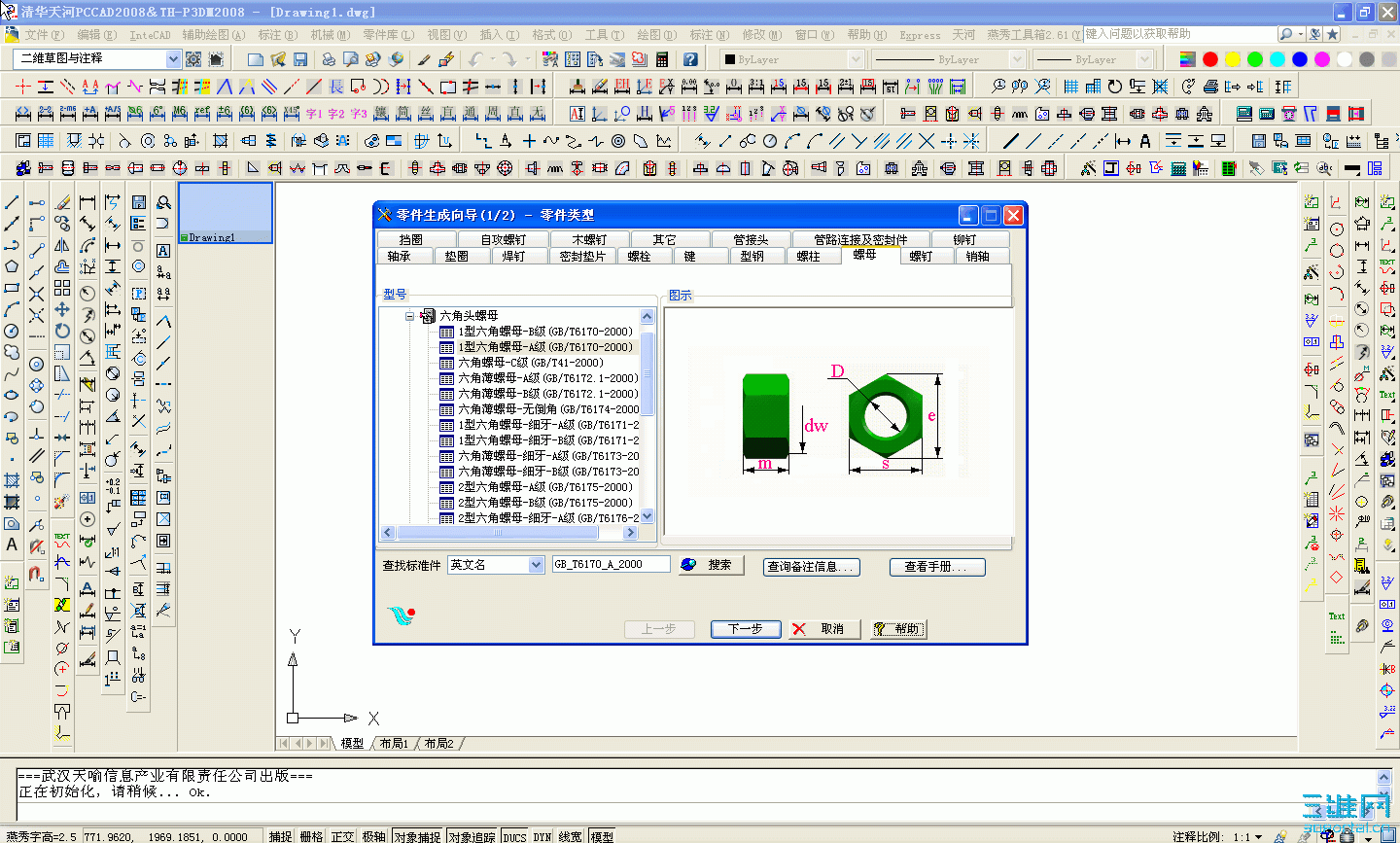Open the 英文名 search-type dropdown in the dialog
Viewport: 1400px width, 843px height.
538,565
